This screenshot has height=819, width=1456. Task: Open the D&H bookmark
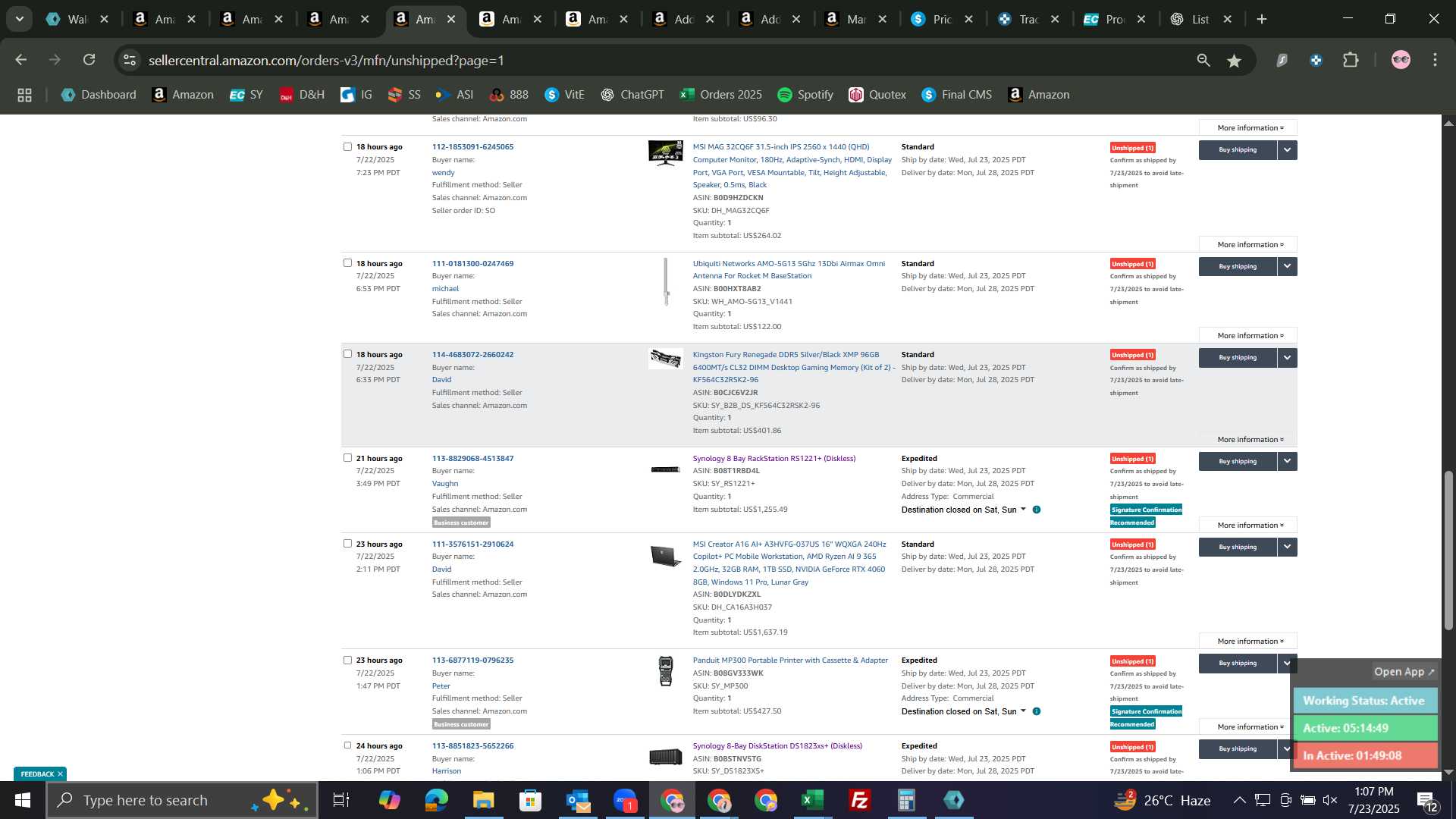302,95
